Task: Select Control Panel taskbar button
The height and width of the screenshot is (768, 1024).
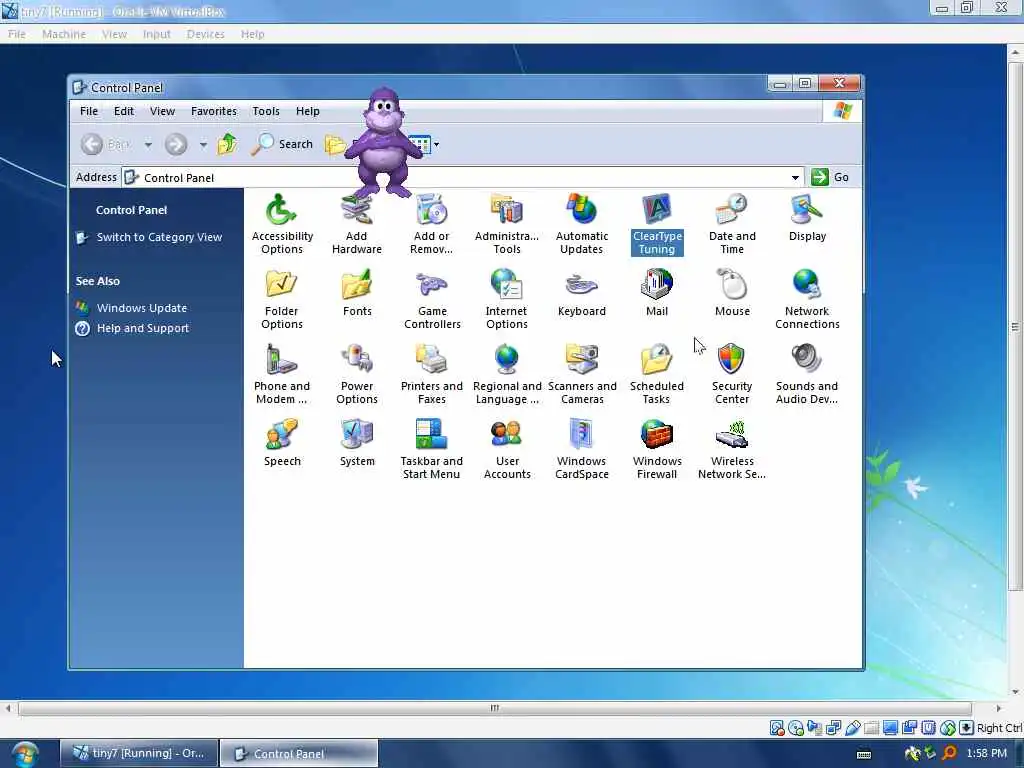Action: [298, 754]
